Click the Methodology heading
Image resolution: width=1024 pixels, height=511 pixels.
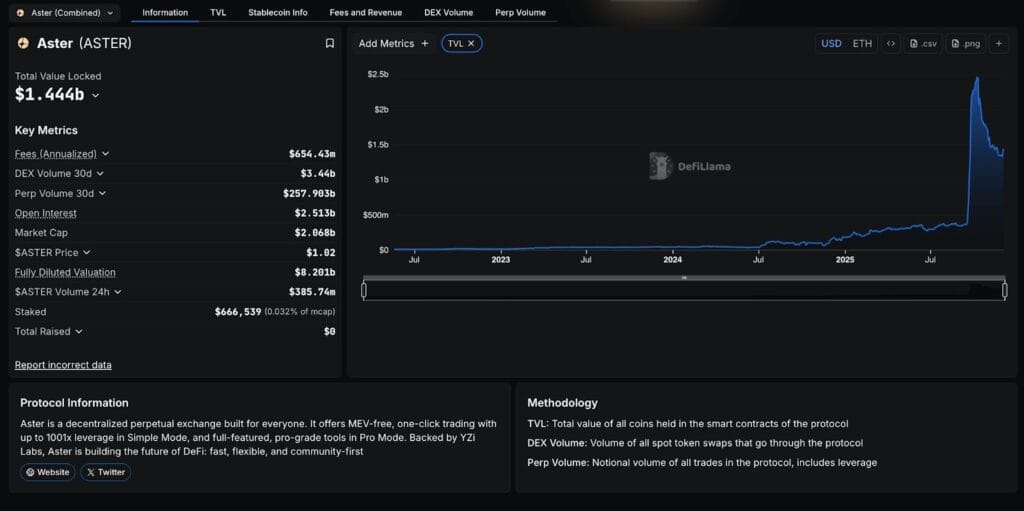tap(562, 403)
